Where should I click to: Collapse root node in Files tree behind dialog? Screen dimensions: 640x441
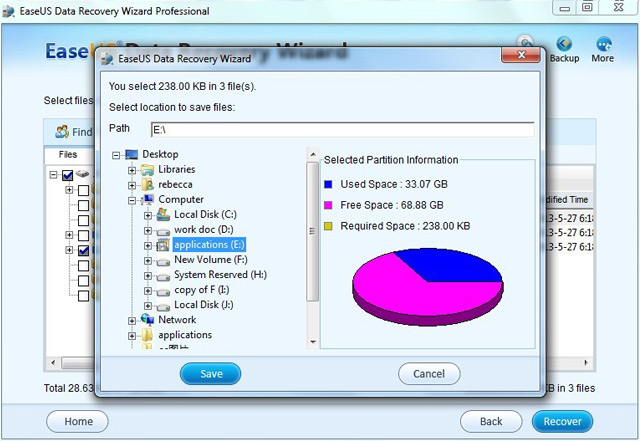point(53,175)
